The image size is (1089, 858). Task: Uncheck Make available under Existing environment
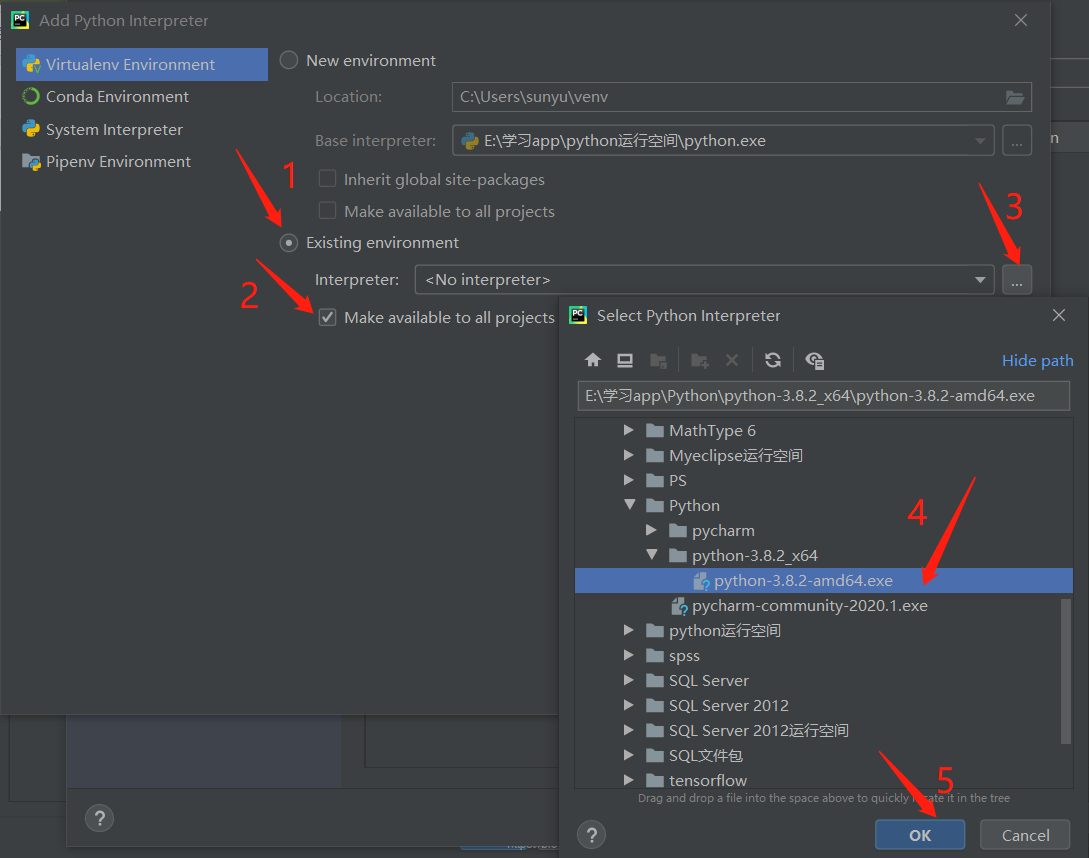[x=327, y=317]
